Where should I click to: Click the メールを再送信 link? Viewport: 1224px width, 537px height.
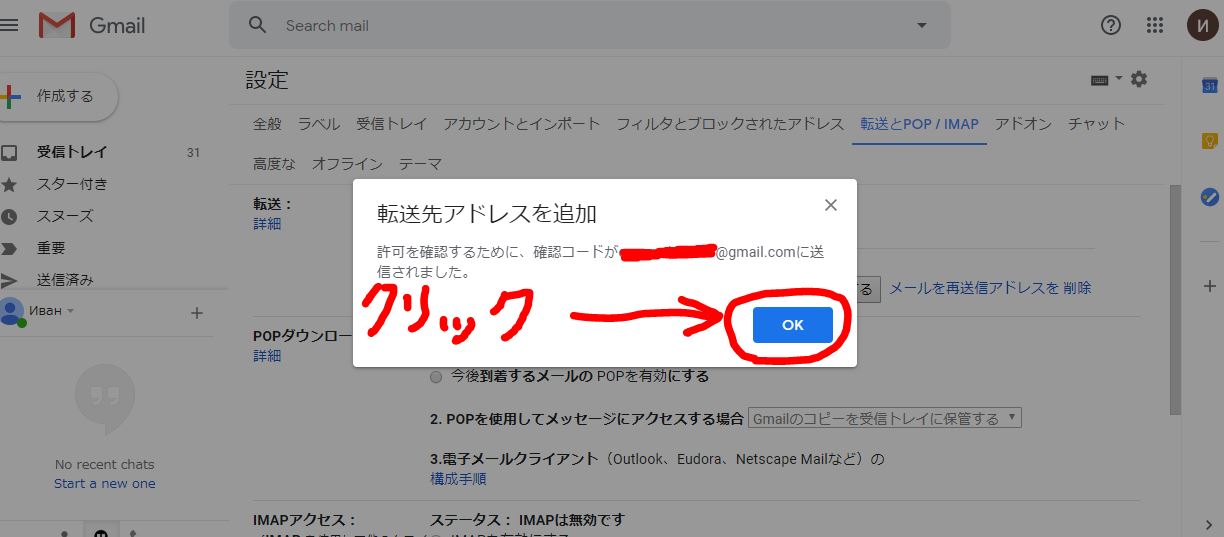coord(939,288)
